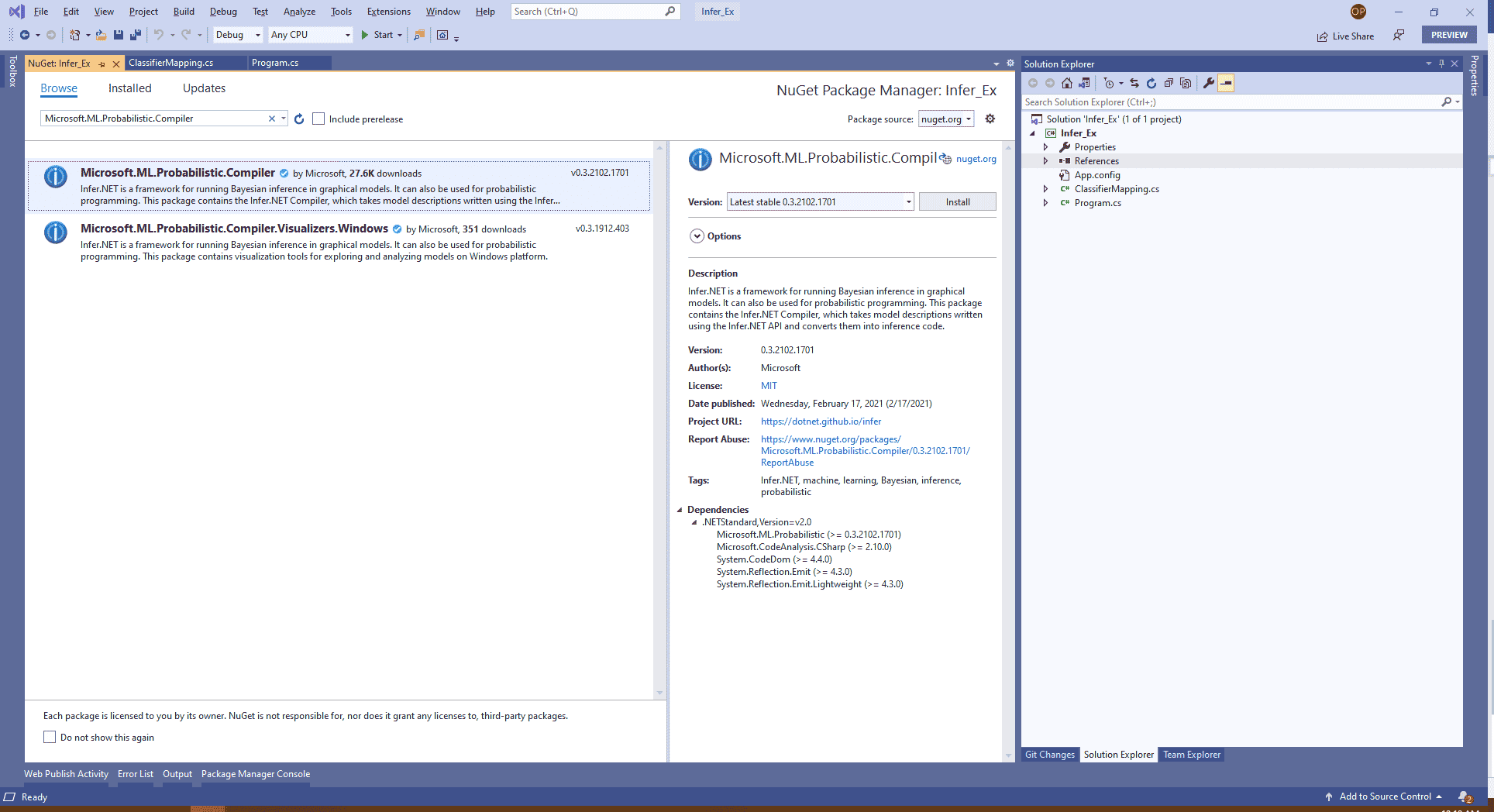Switch views icon in Solution Explorer toolbar
This screenshot has width=1494, height=812.
coord(1084,83)
